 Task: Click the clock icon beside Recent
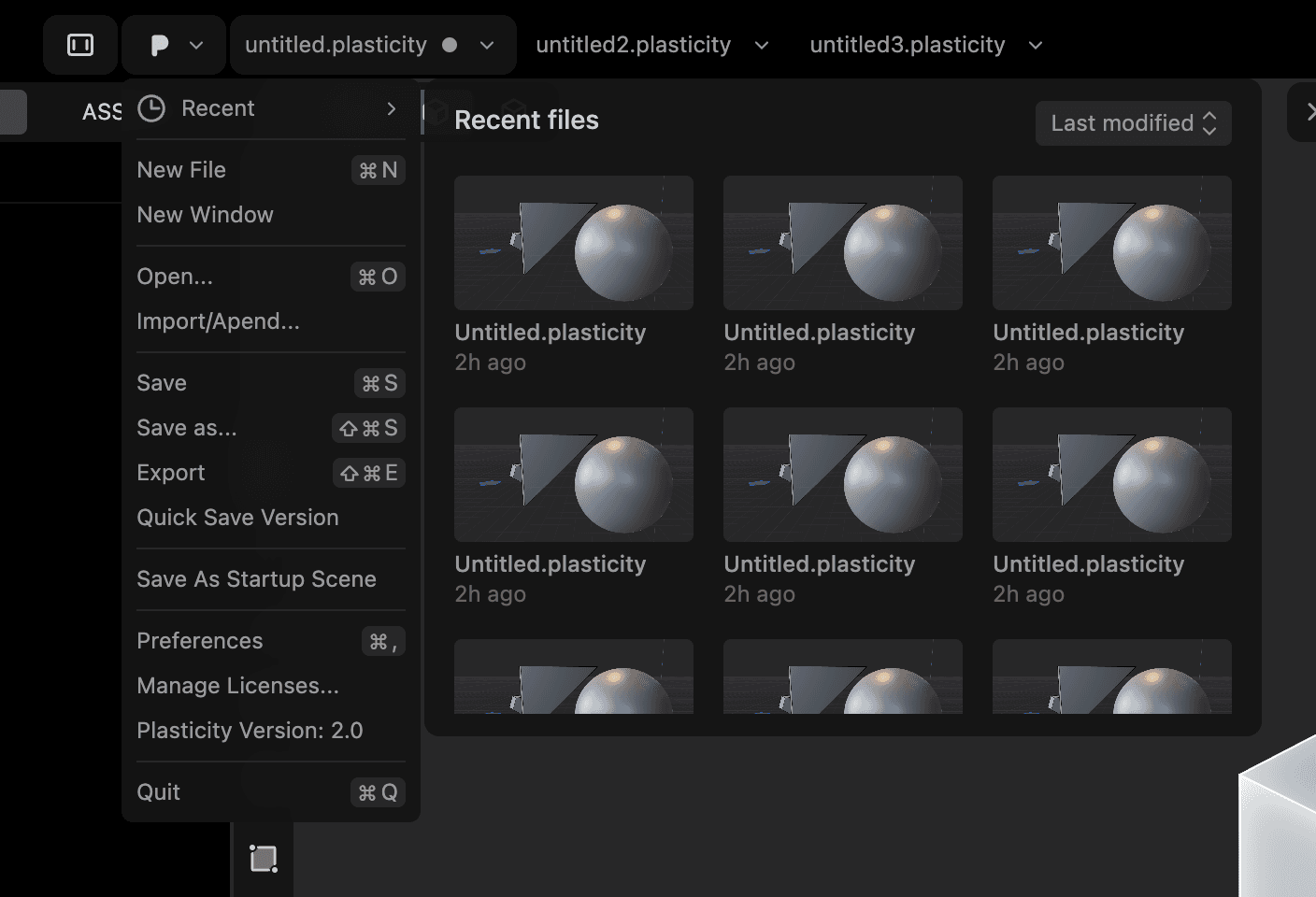(x=151, y=108)
